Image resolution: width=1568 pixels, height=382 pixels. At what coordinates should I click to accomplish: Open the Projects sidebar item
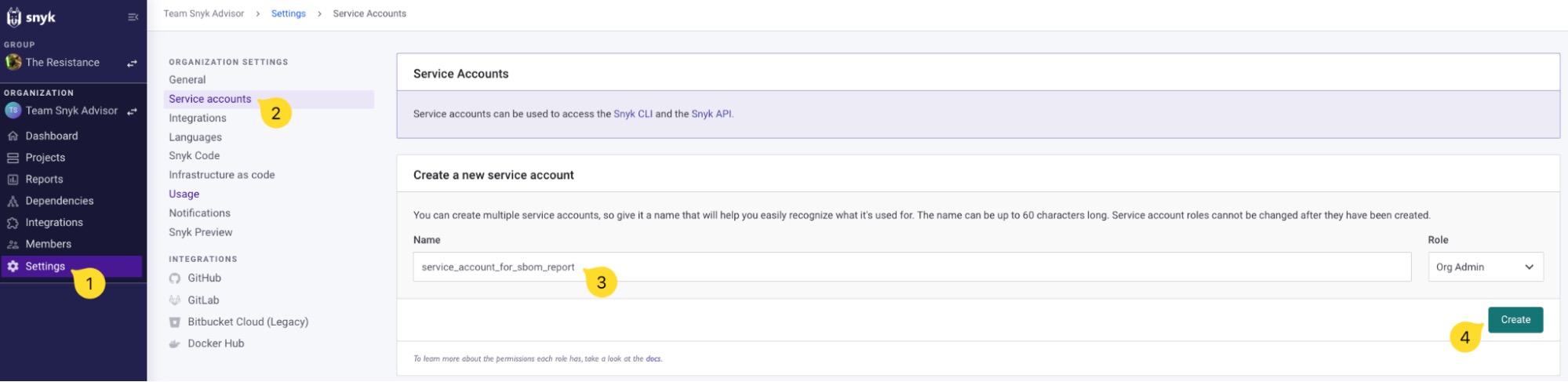45,158
